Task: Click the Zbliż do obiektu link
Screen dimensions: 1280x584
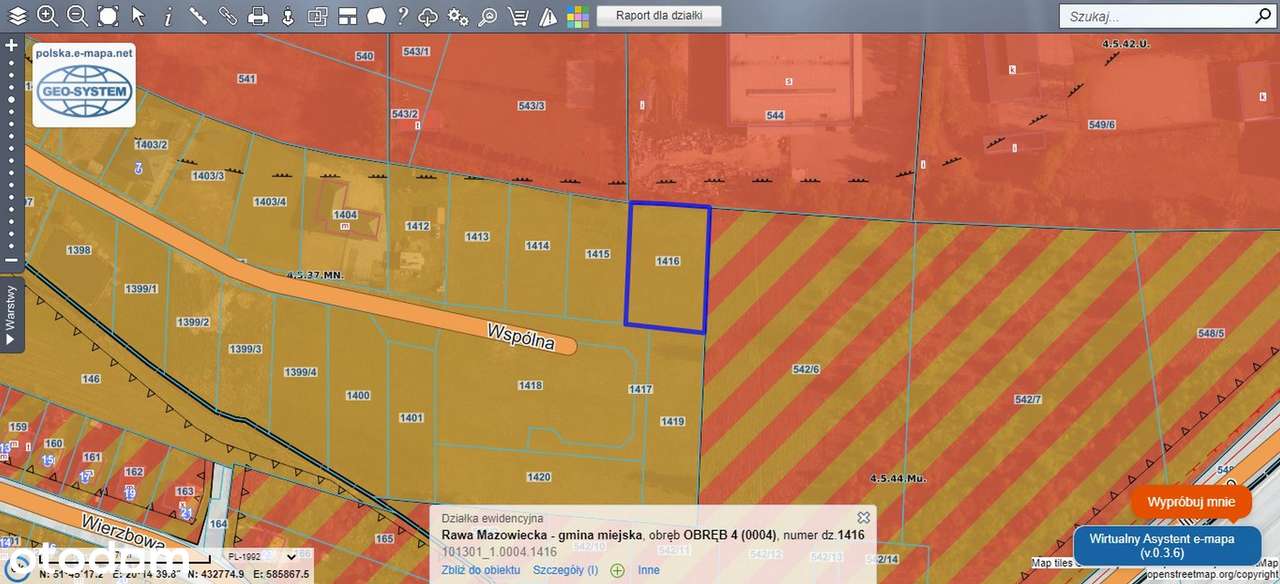Action: (481, 570)
